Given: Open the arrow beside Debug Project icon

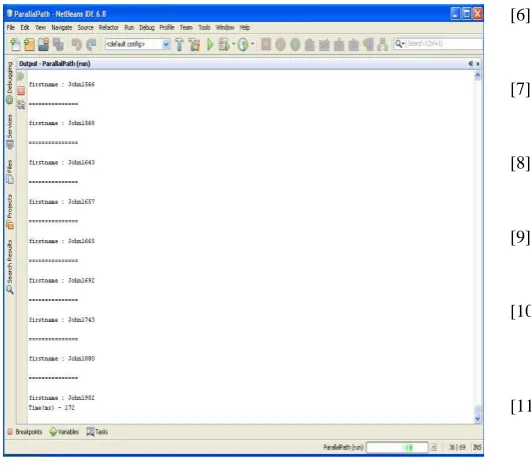Looking at the screenshot, I should tap(233, 44).
